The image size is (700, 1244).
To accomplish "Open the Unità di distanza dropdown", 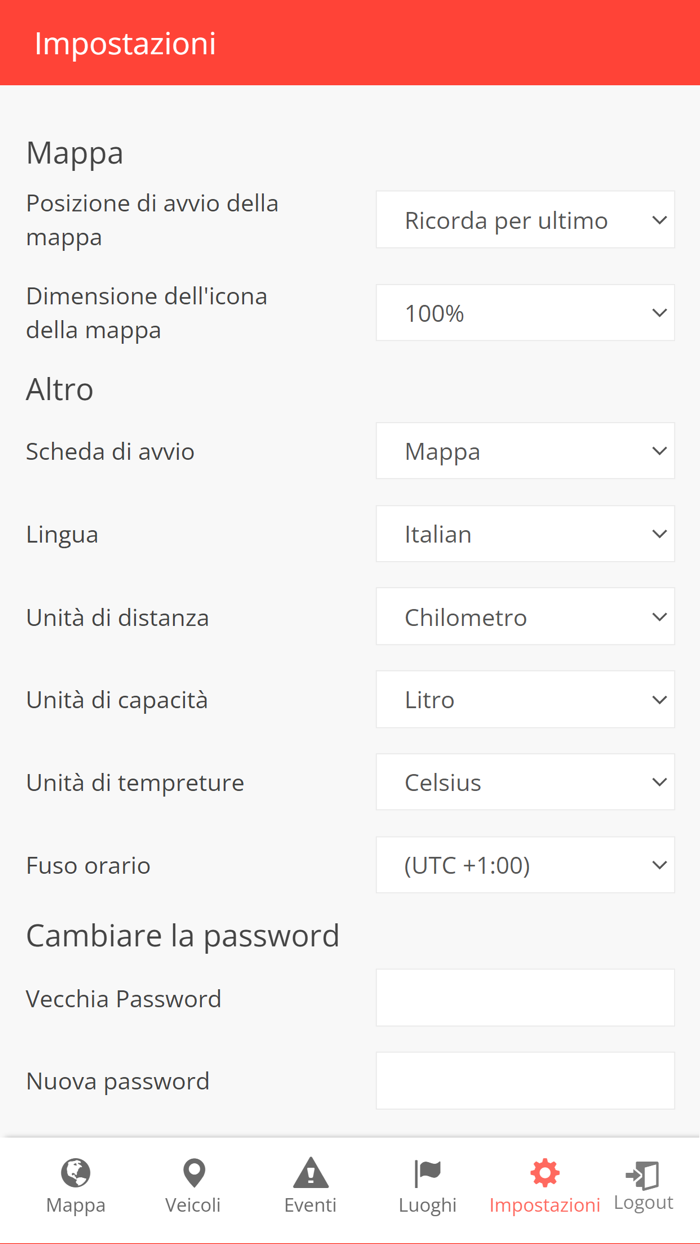I will pos(525,617).
